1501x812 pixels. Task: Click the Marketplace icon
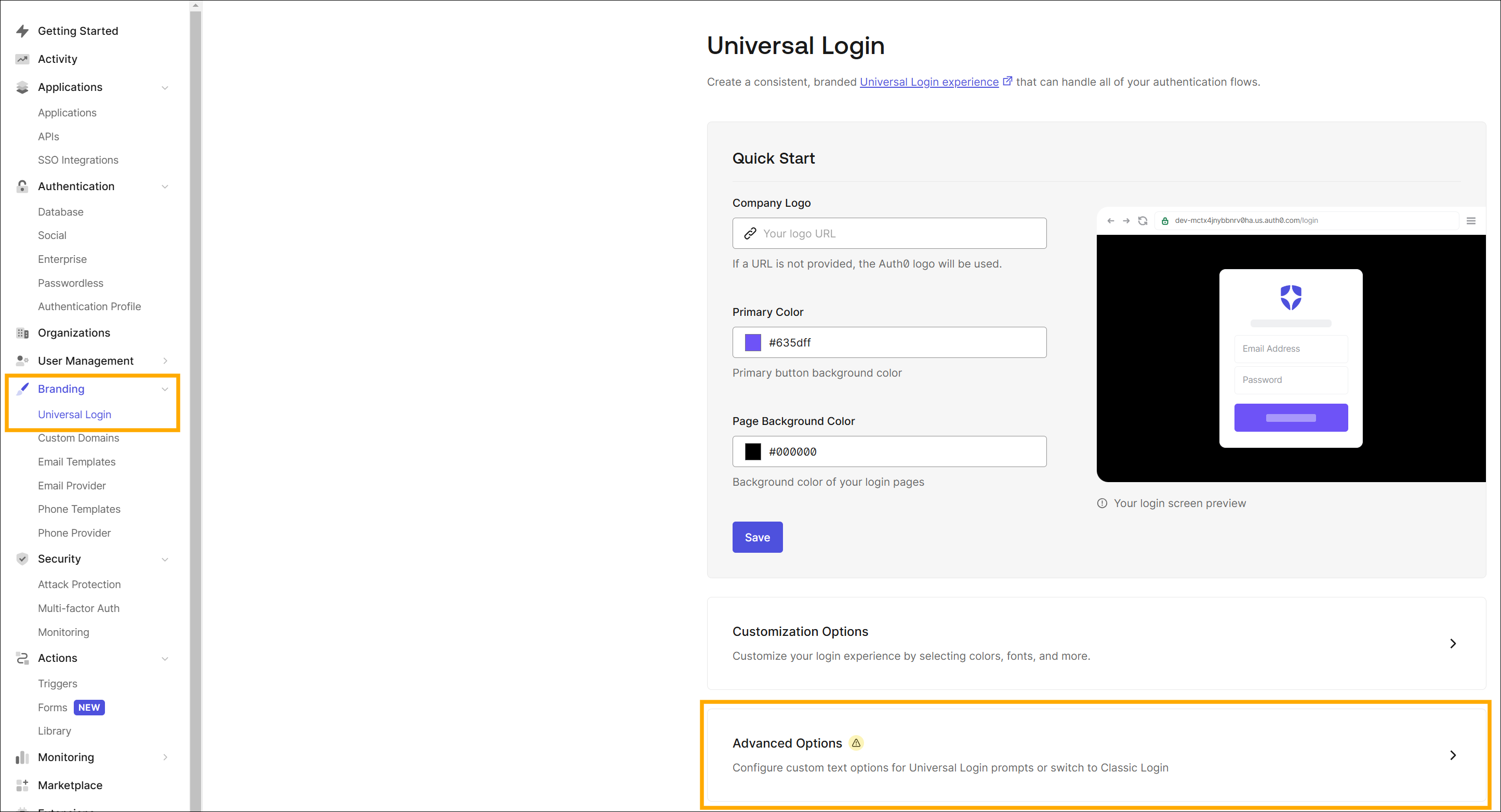pos(22,785)
